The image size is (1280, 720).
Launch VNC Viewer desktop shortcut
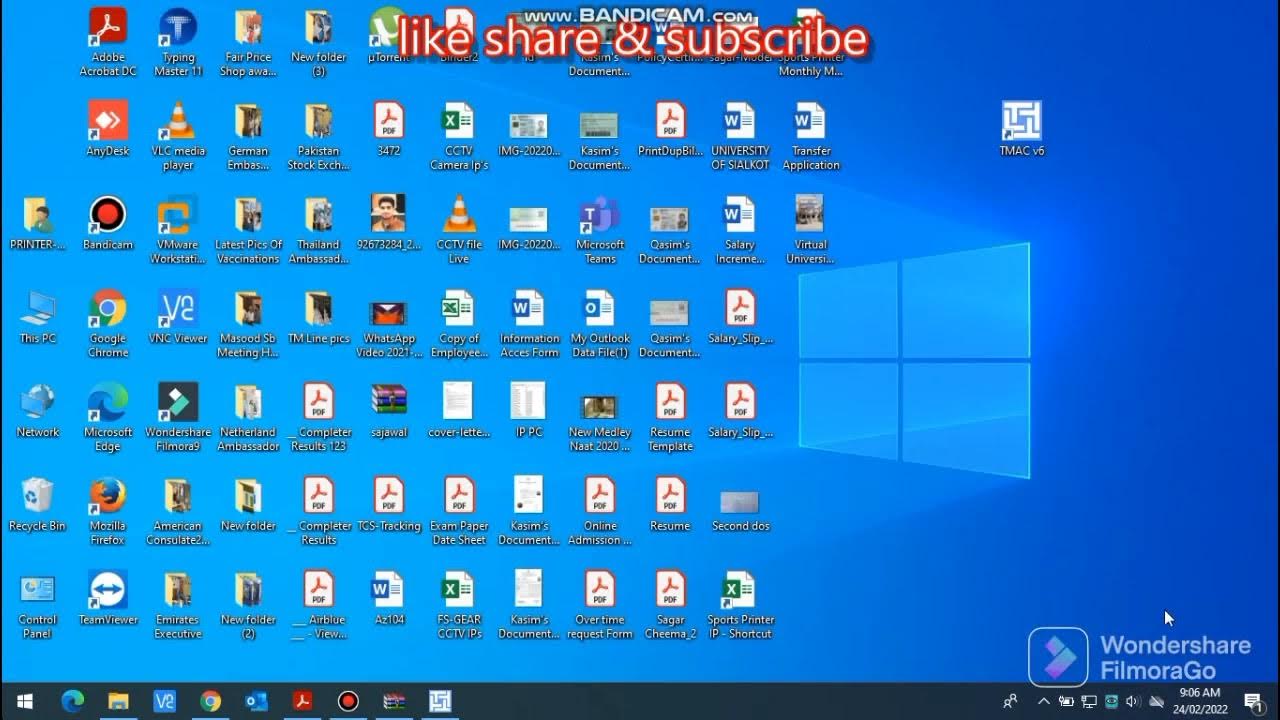pyautogui.click(x=178, y=317)
